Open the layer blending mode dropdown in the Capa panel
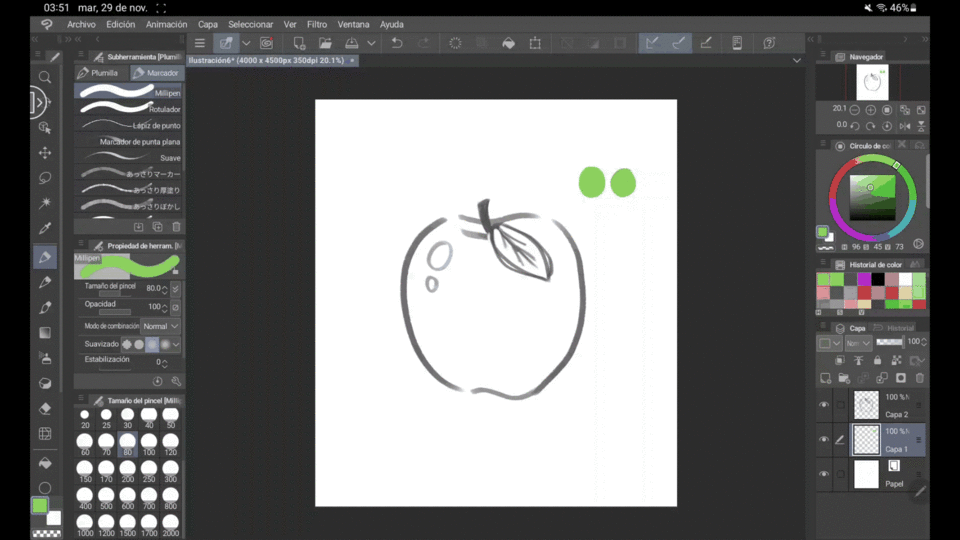960x540 pixels. click(x=858, y=343)
